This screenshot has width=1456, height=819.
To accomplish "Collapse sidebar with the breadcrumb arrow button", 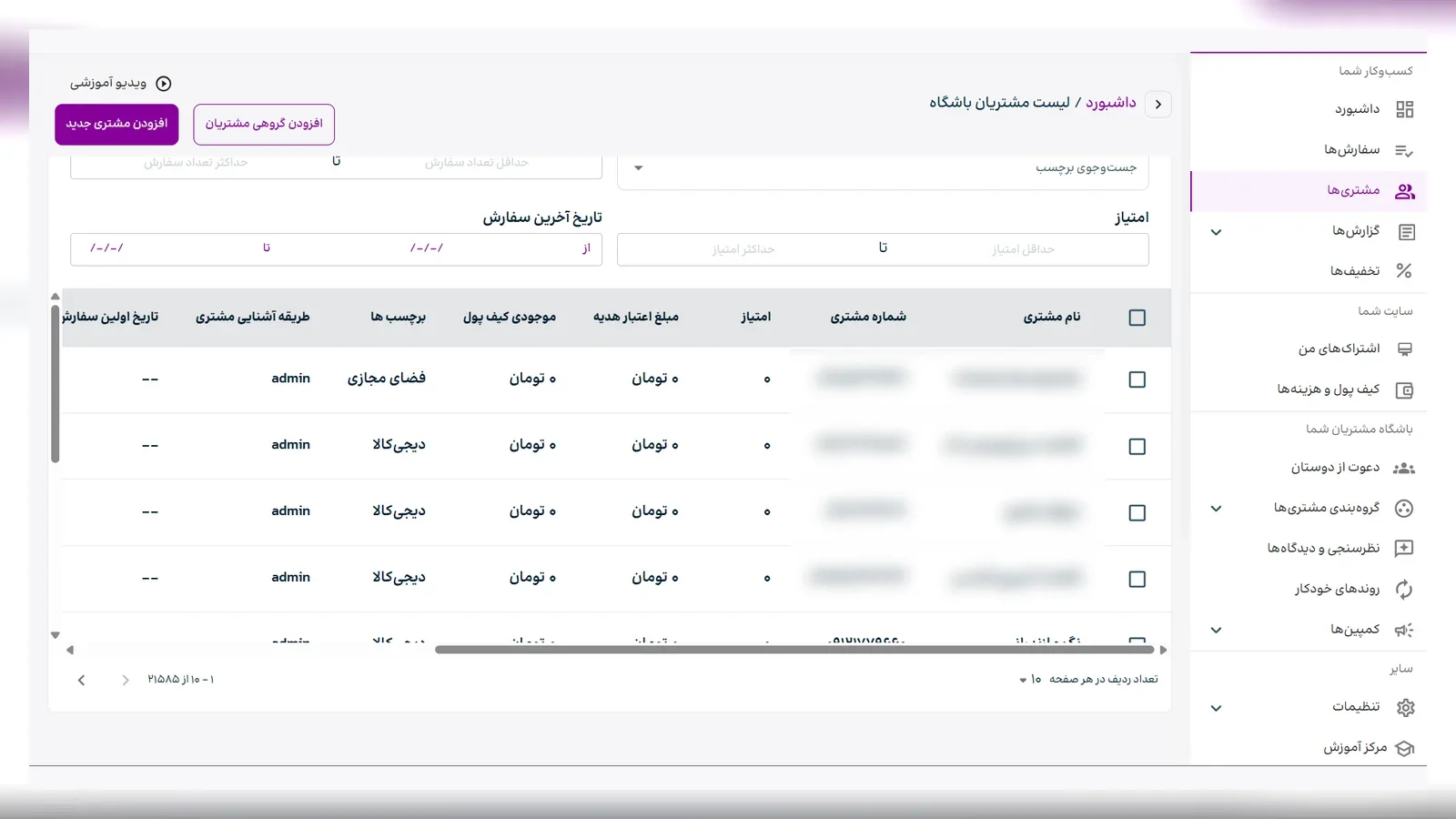I will tap(1158, 104).
